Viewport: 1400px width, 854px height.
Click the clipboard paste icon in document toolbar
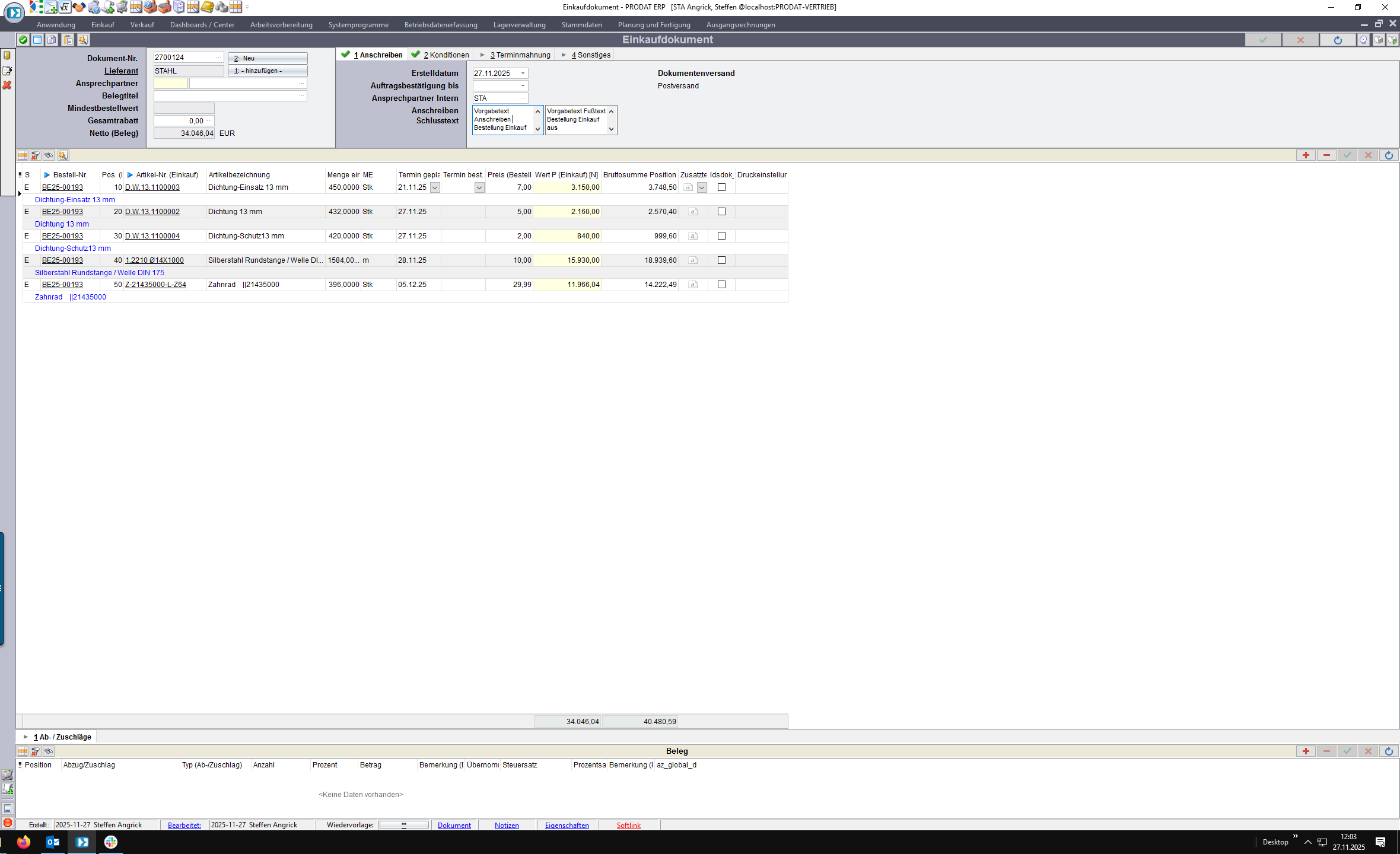tap(68, 40)
